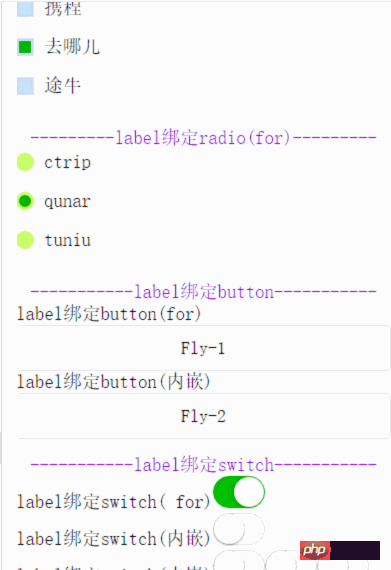Tap the Fly-1 button
Image resolution: width=391 pixels, height=570 pixels.
(x=203, y=348)
